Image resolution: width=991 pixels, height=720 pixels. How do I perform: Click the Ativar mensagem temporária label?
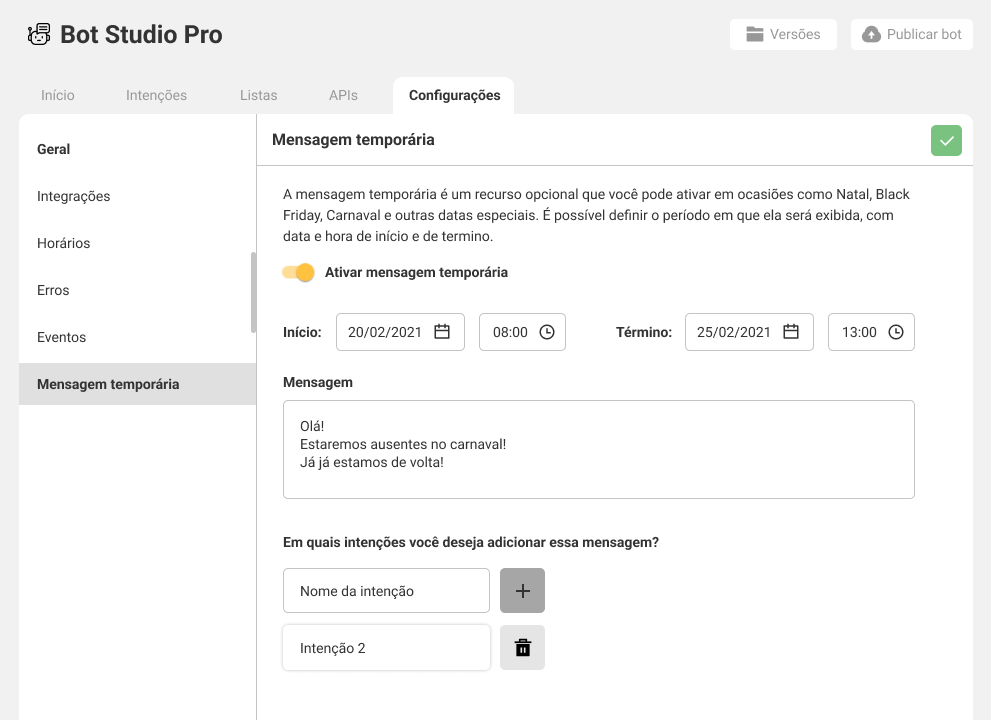[416, 272]
